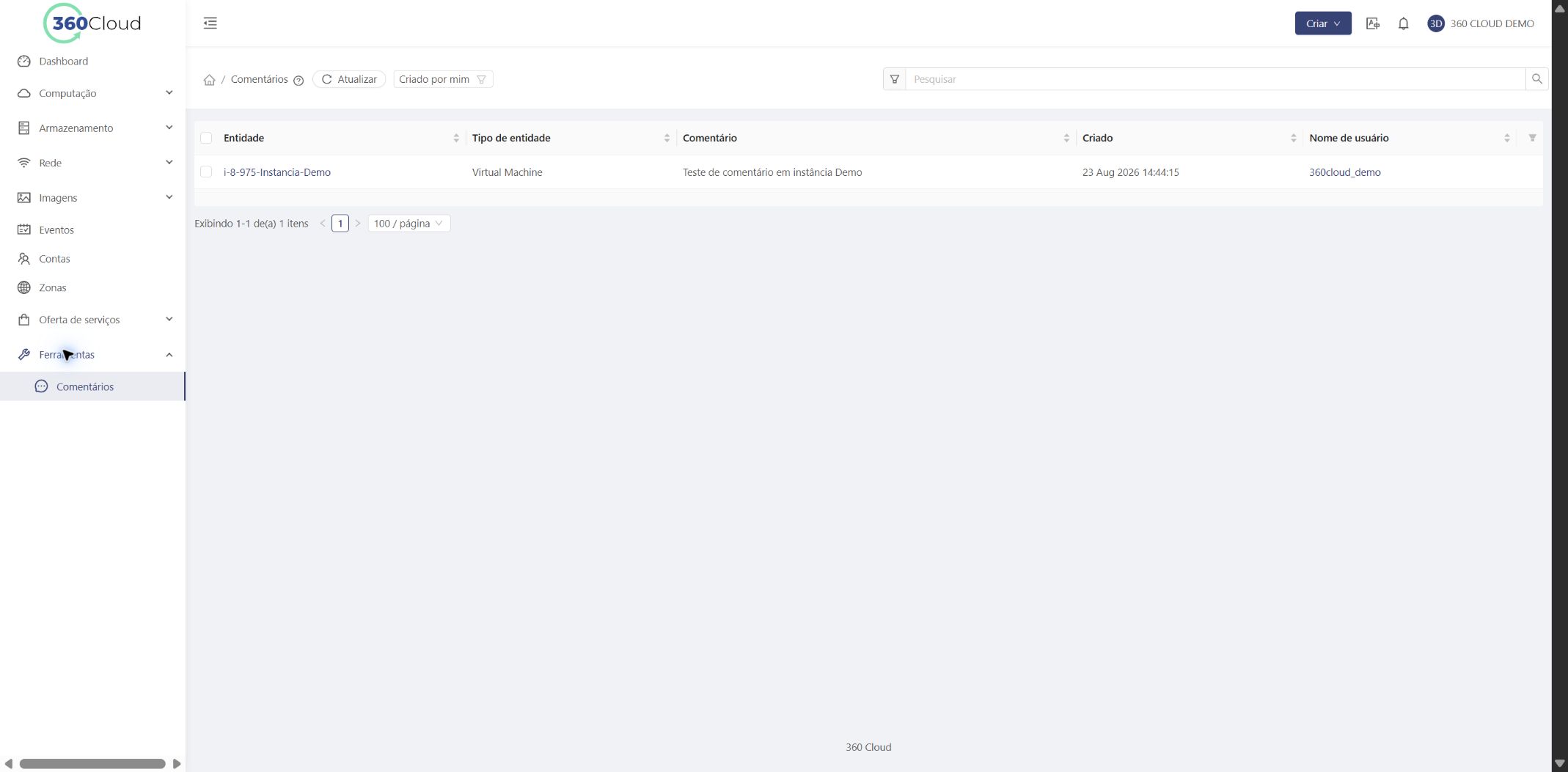Select the i-8-975-Instancia-Demo row checkbox
This screenshot has height=772, width=1568.
pyautogui.click(x=206, y=172)
